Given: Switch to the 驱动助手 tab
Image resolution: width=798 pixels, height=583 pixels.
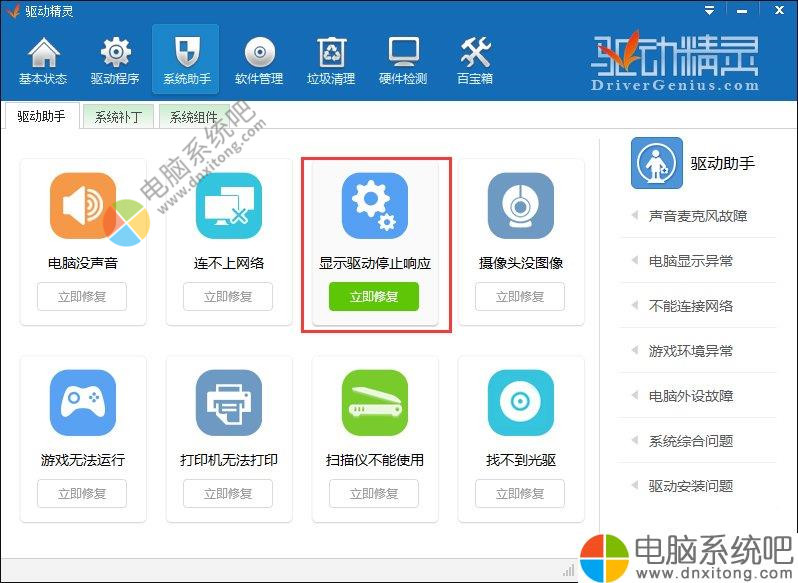Looking at the screenshot, I should pos(42,116).
